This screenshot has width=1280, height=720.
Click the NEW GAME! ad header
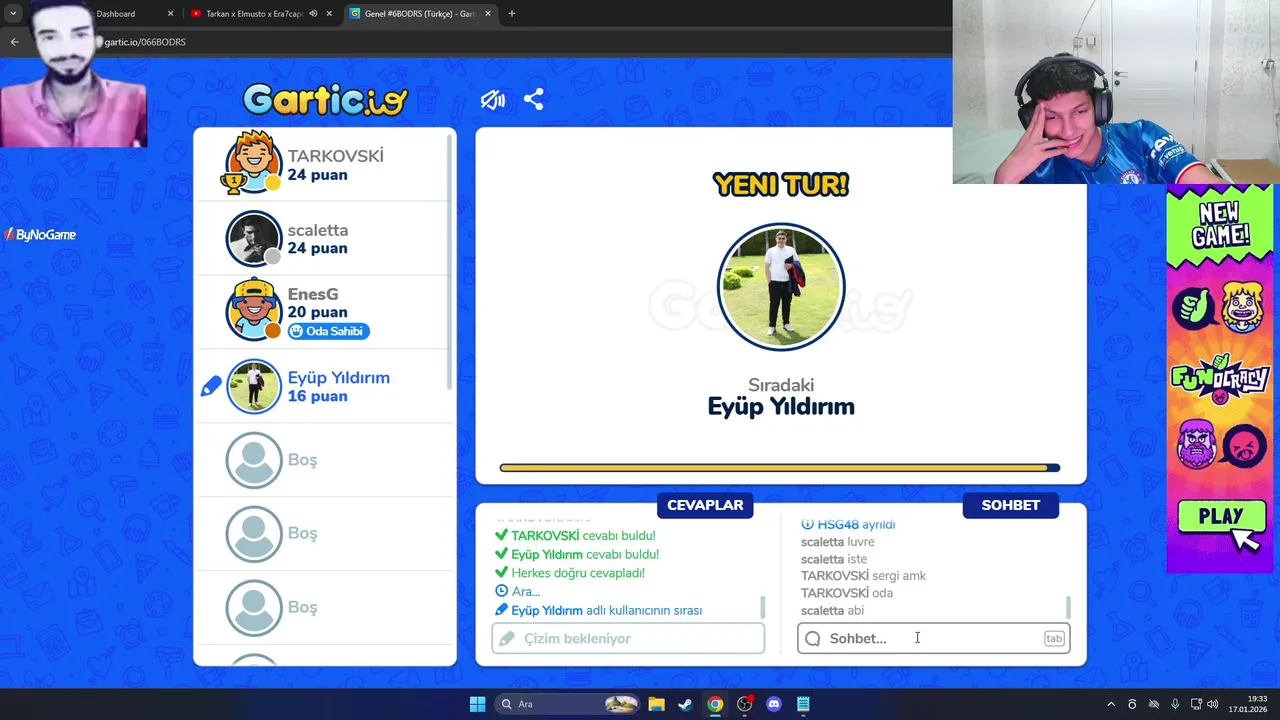tap(1220, 226)
